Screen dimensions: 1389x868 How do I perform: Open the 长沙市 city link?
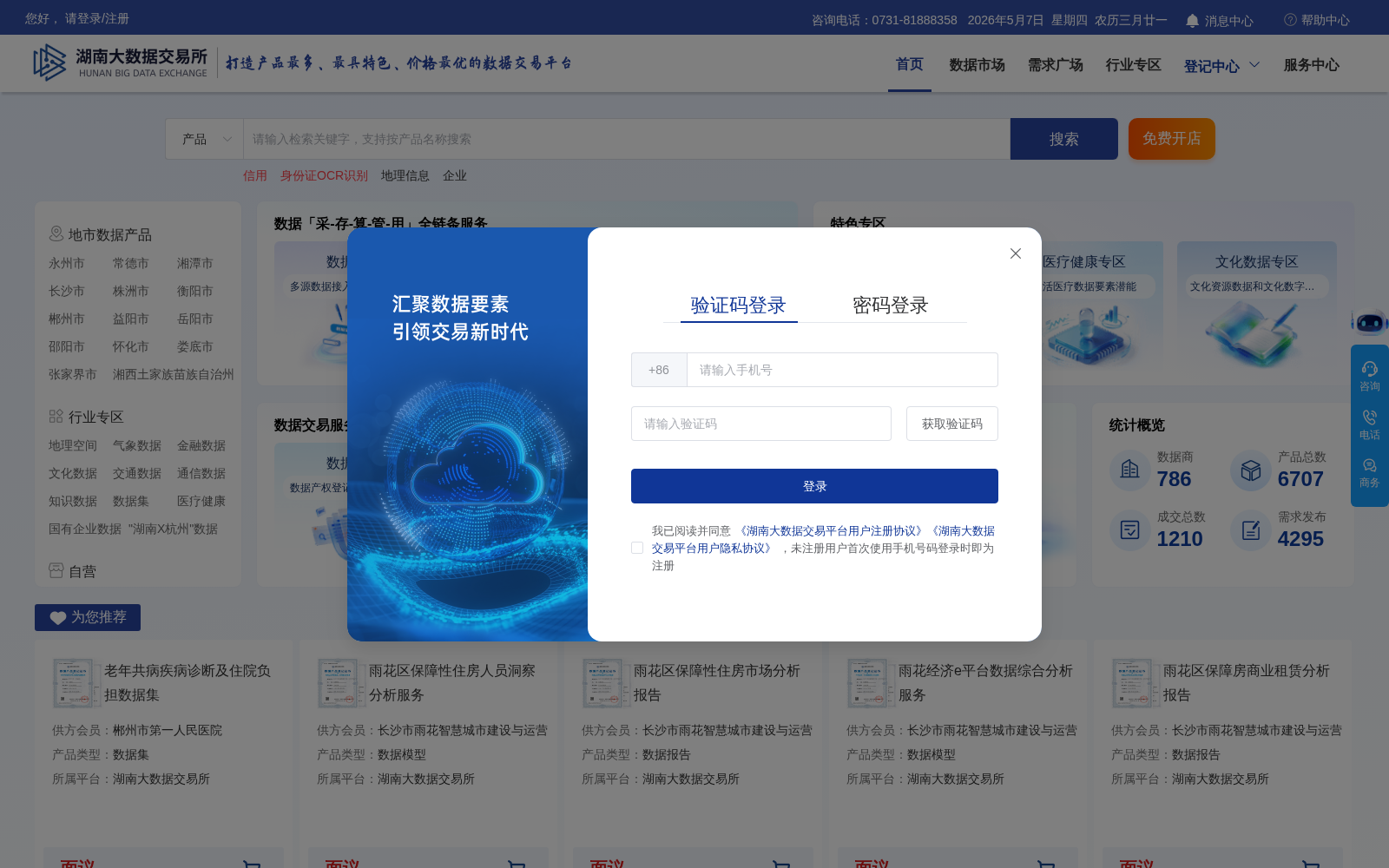coord(67,291)
